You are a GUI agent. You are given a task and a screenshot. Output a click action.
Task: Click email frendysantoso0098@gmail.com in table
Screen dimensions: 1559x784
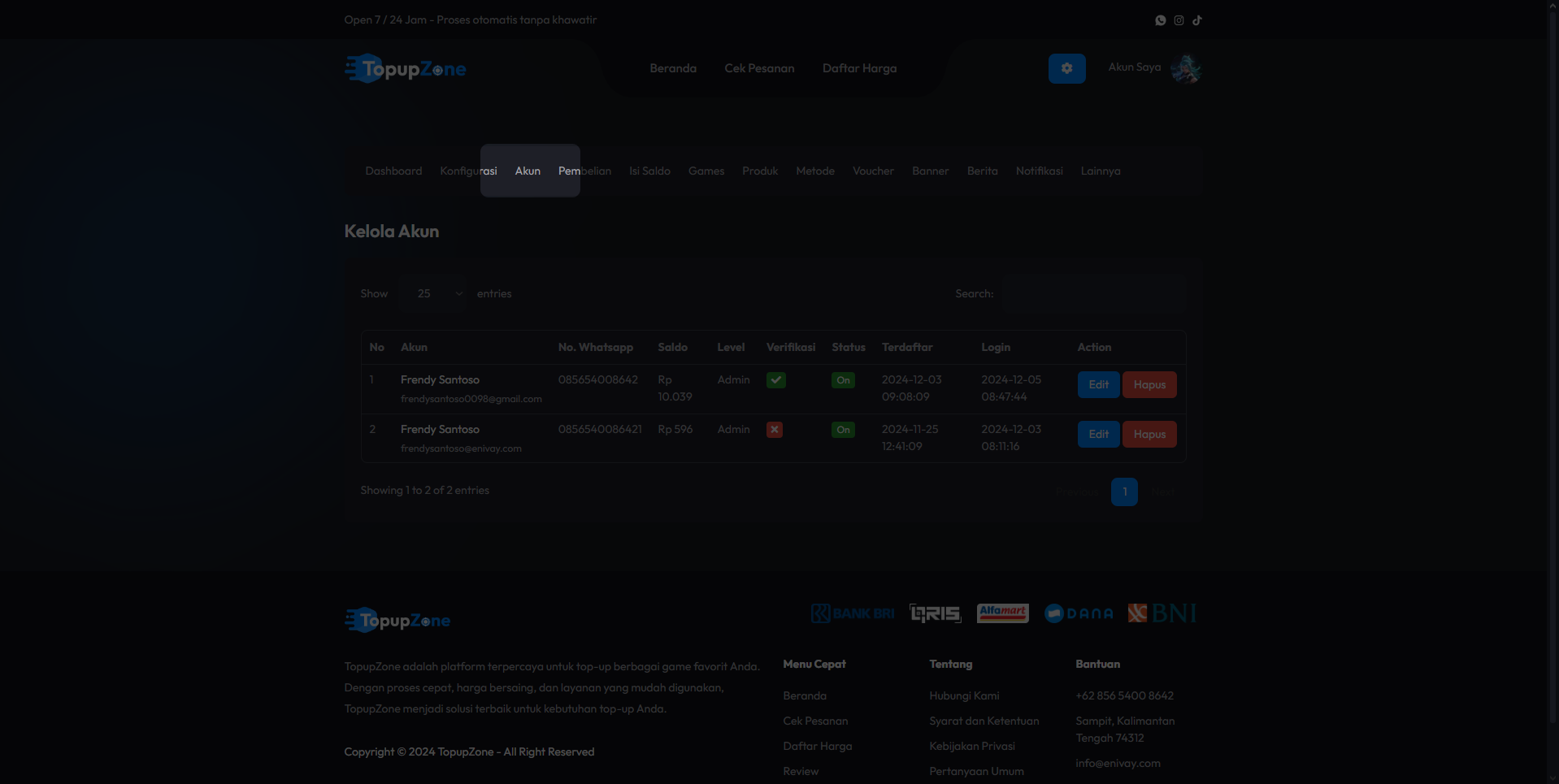[471, 399]
